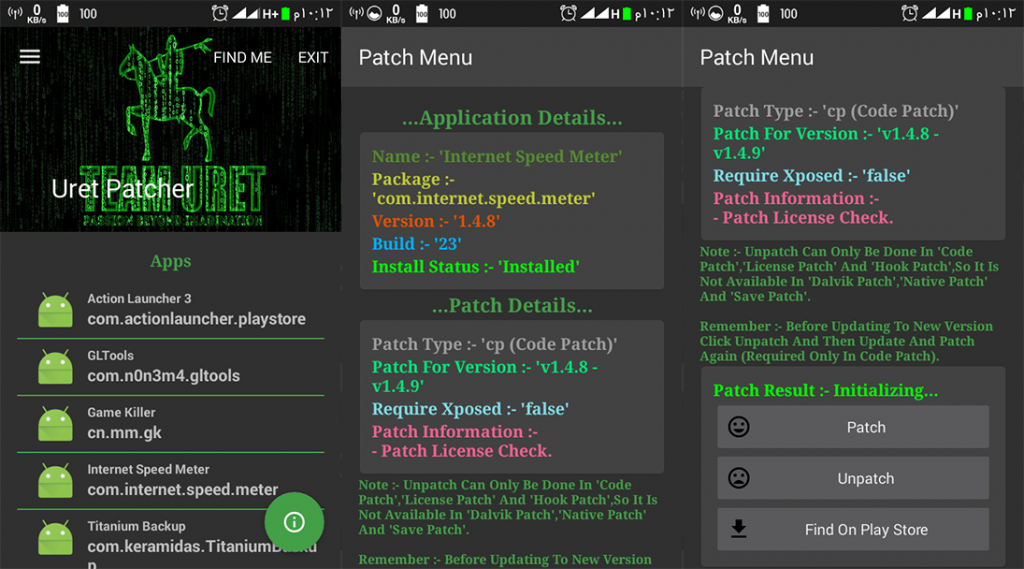This screenshot has height=569, width=1024.
Task: Click the battery 100 icon in left status bar
Action: pyautogui.click(x=63, y=13)
